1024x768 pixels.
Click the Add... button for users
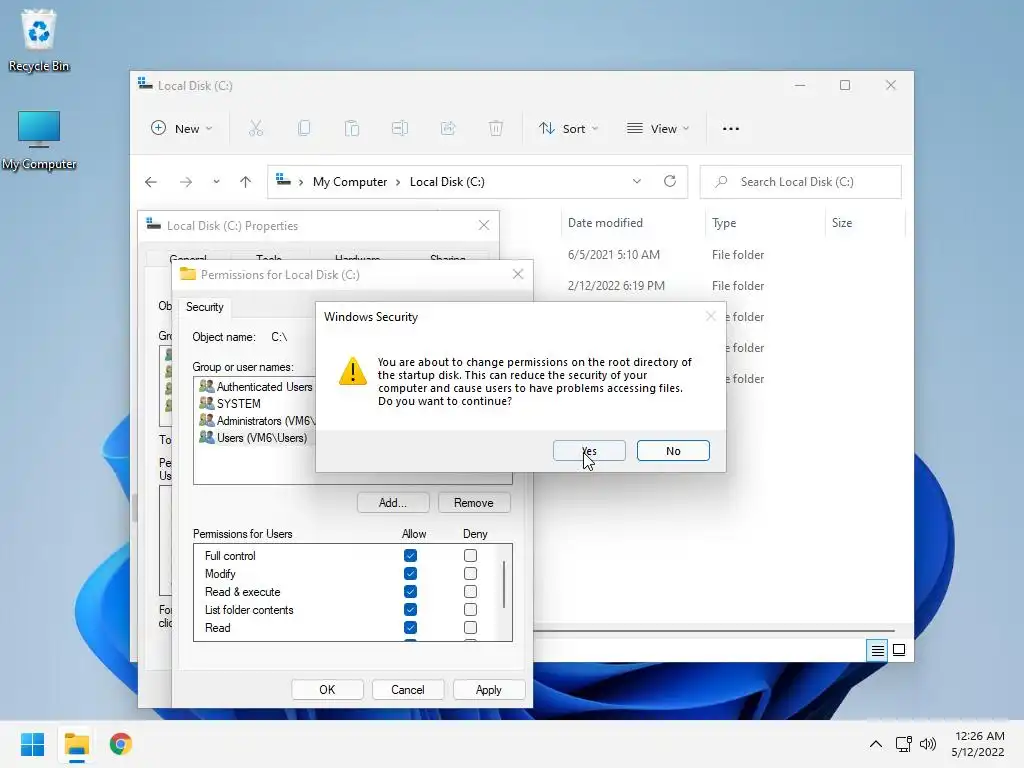pyautogui.click(x=393, y=503)
